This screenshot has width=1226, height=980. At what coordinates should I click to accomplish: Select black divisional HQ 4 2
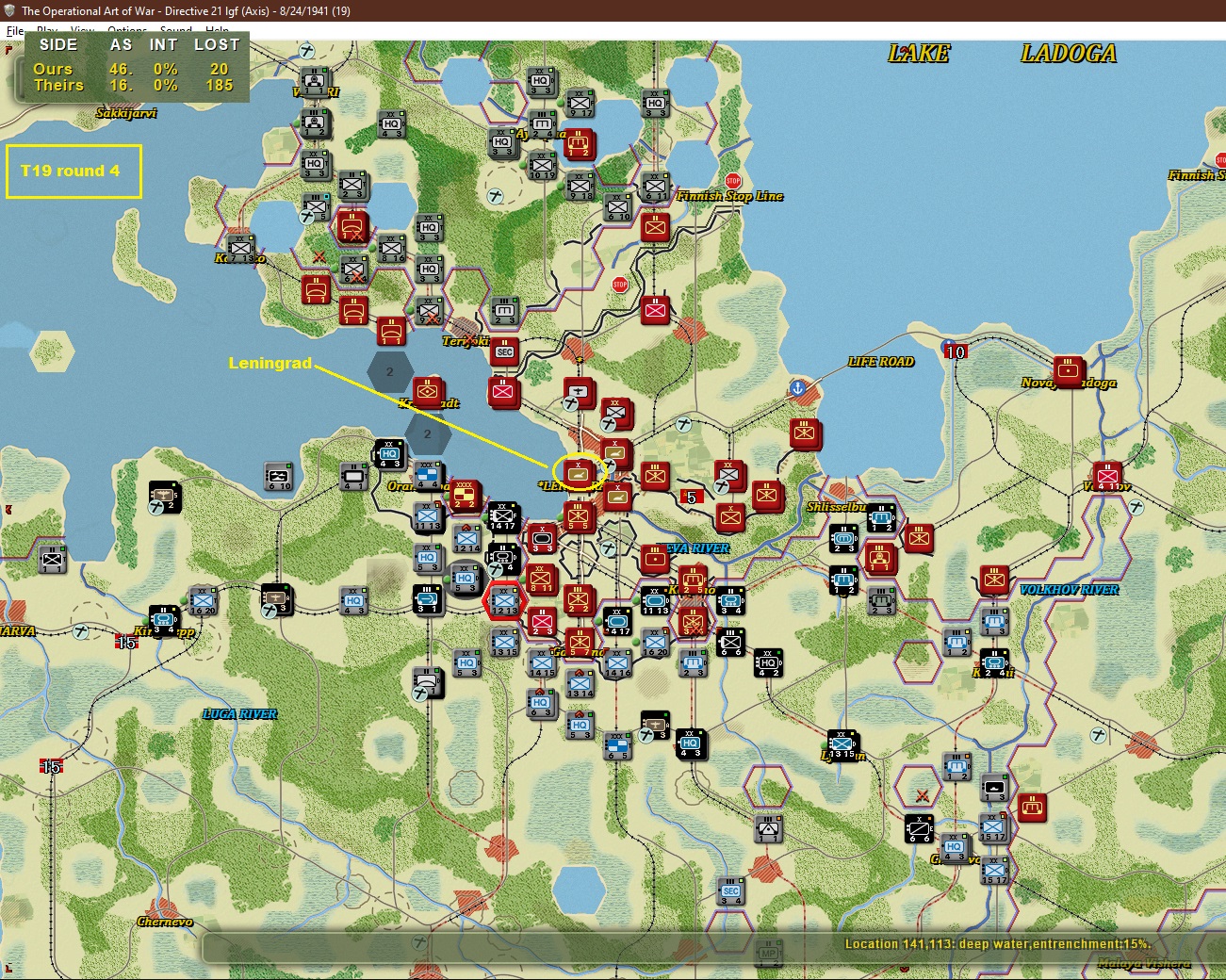point(768,662)
